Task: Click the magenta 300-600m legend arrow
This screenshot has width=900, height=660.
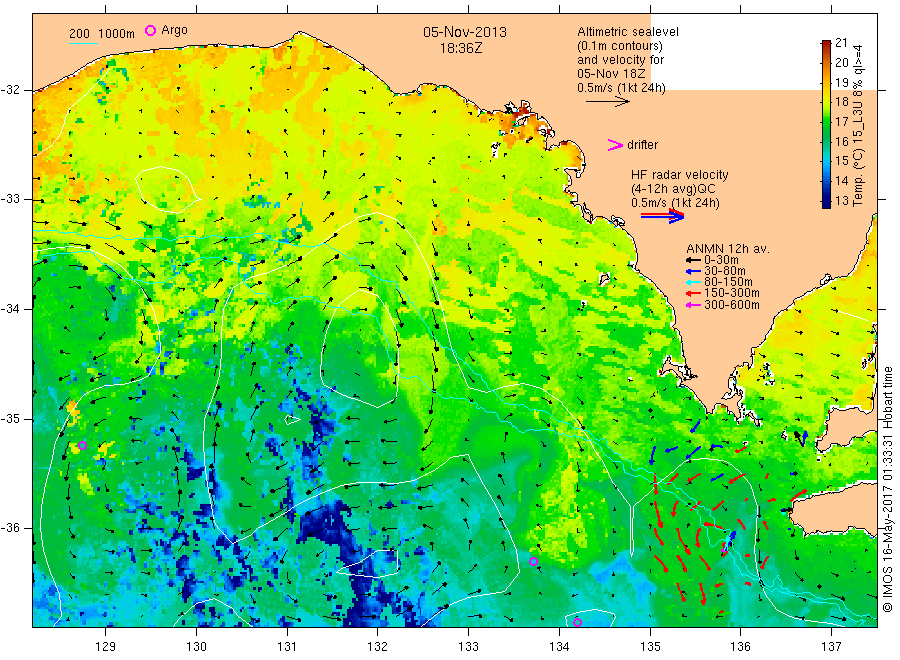Action: [x=693, y=305]
